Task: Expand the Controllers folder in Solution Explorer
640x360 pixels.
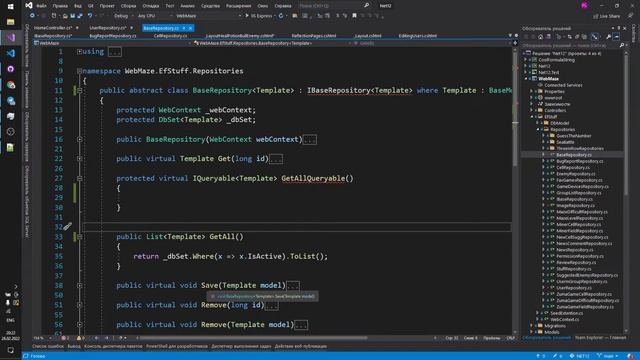Action: [x=532, y=110]
